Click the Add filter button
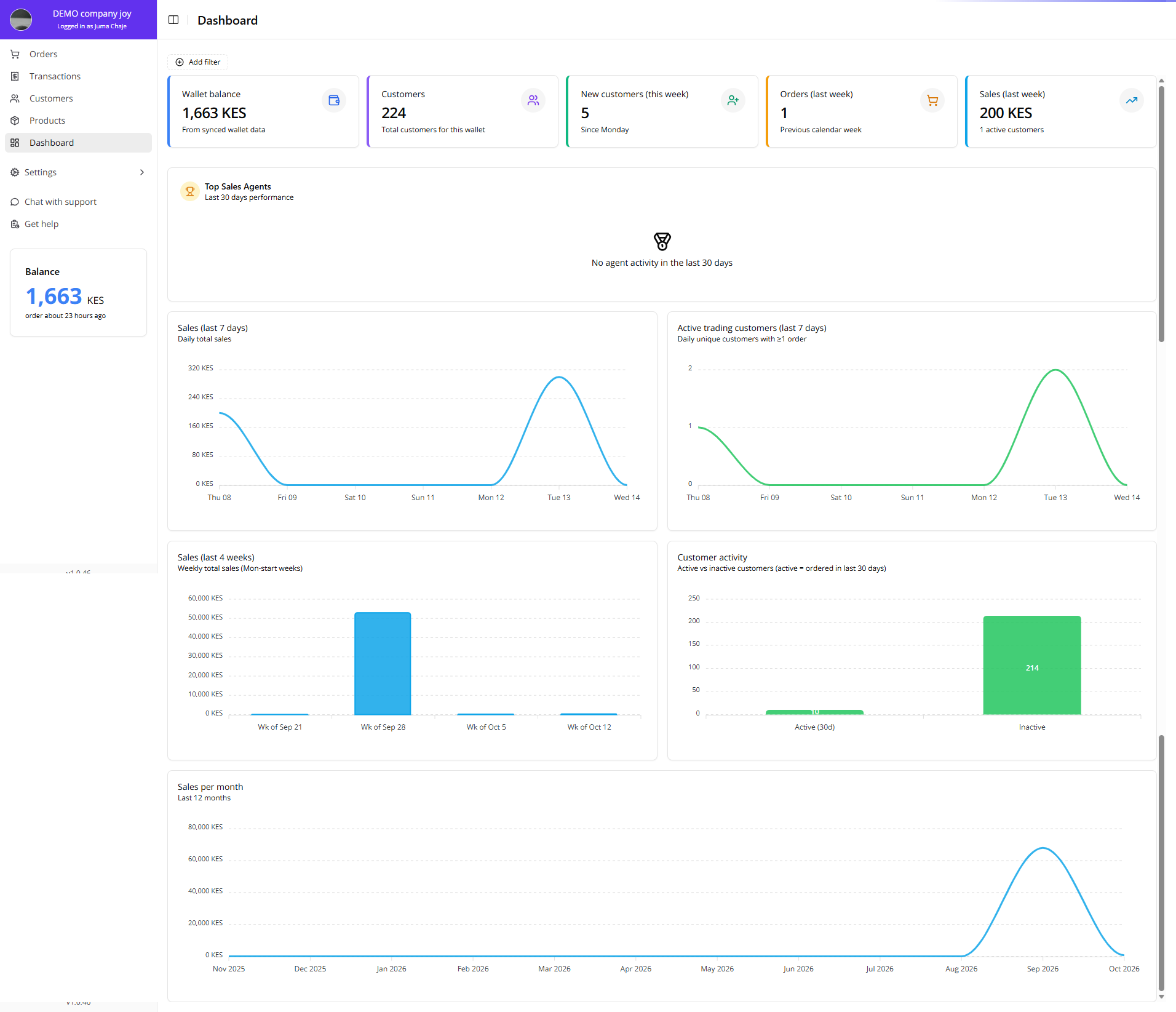 click(x=198, y=62)
